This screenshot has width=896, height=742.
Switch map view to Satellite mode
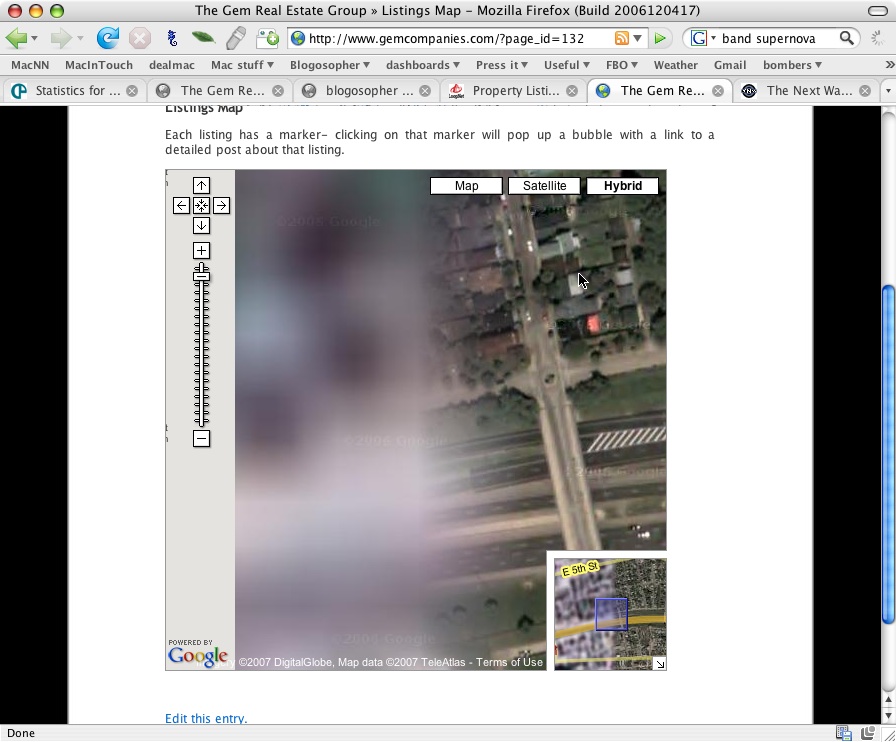(544, 186)
